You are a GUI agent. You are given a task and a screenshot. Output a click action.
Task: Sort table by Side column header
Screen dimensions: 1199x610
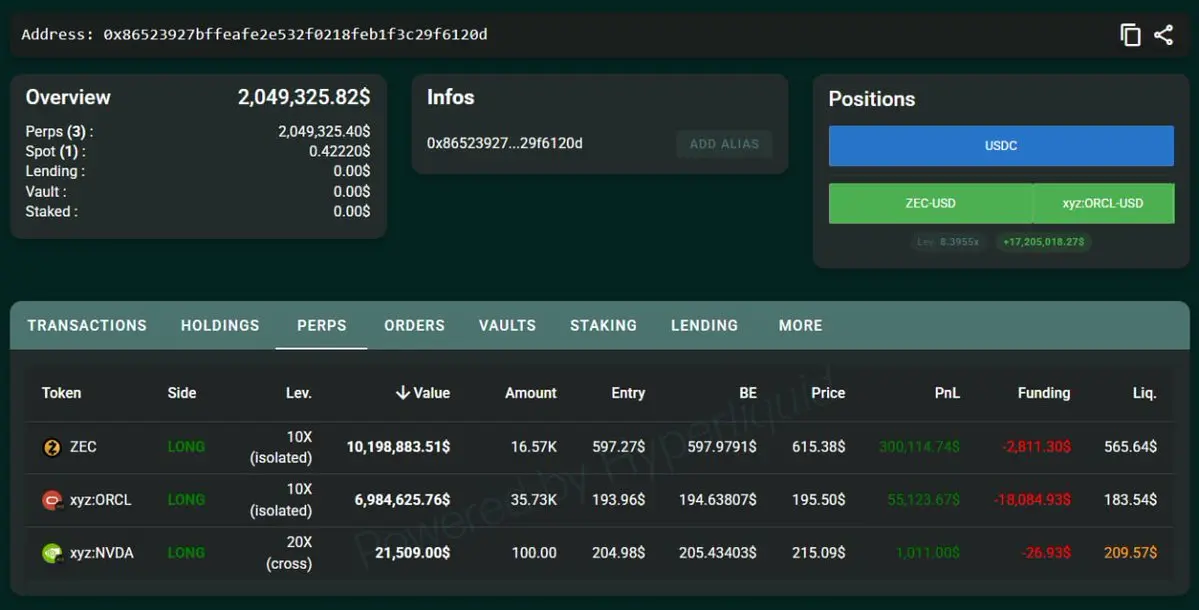[182, 393]
